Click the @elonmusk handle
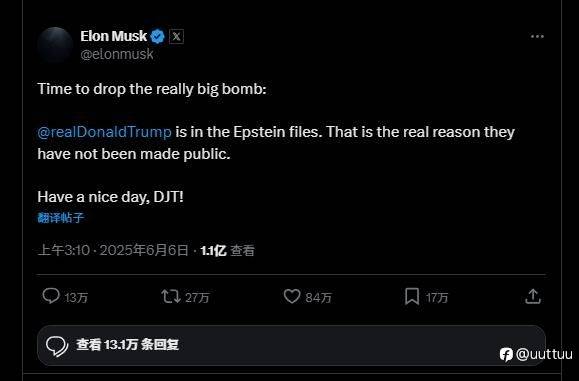 (117, 54)
